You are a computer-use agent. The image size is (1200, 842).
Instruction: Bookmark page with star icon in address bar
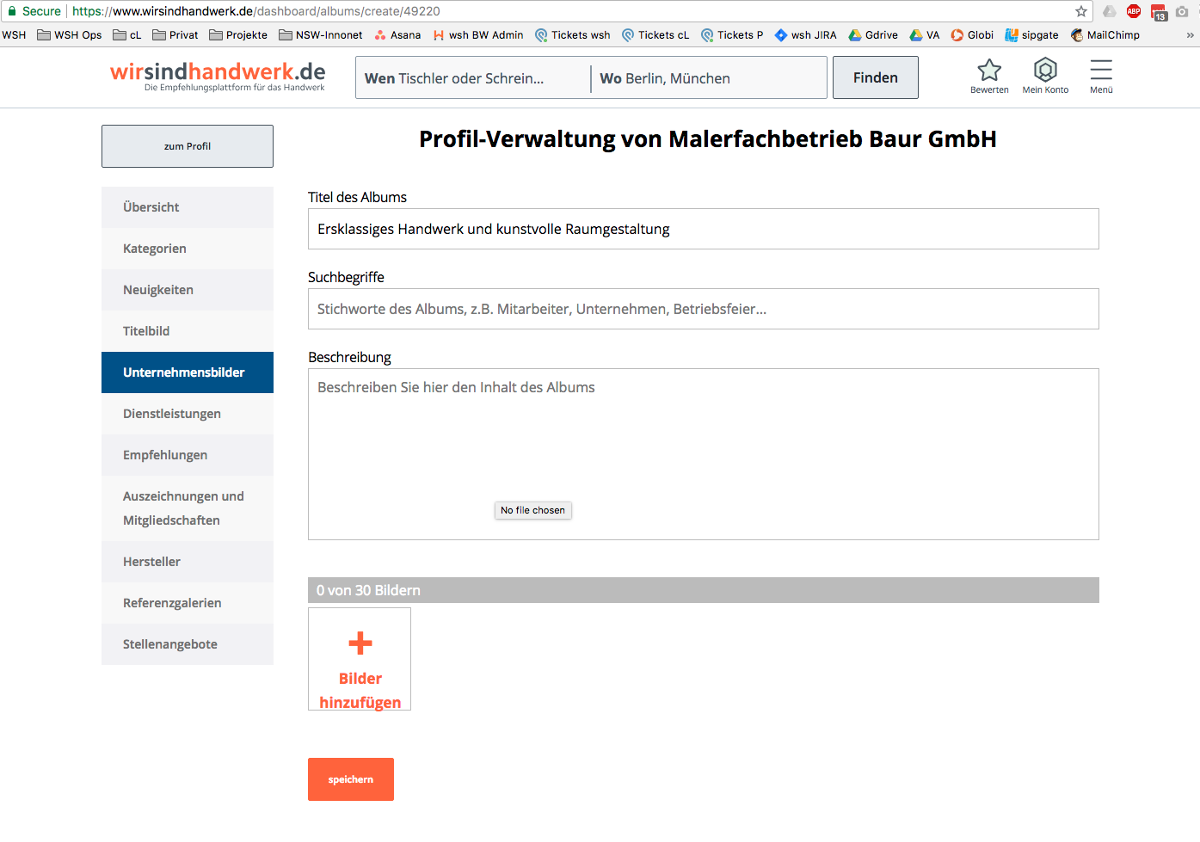point(1081,11)
